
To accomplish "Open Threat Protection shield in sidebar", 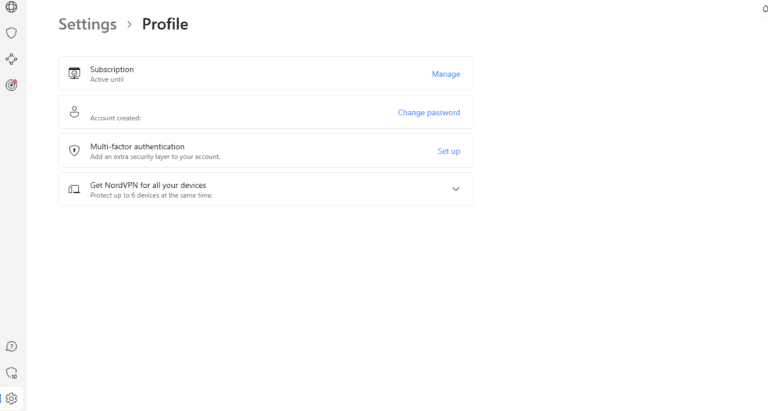I will 11,33.
